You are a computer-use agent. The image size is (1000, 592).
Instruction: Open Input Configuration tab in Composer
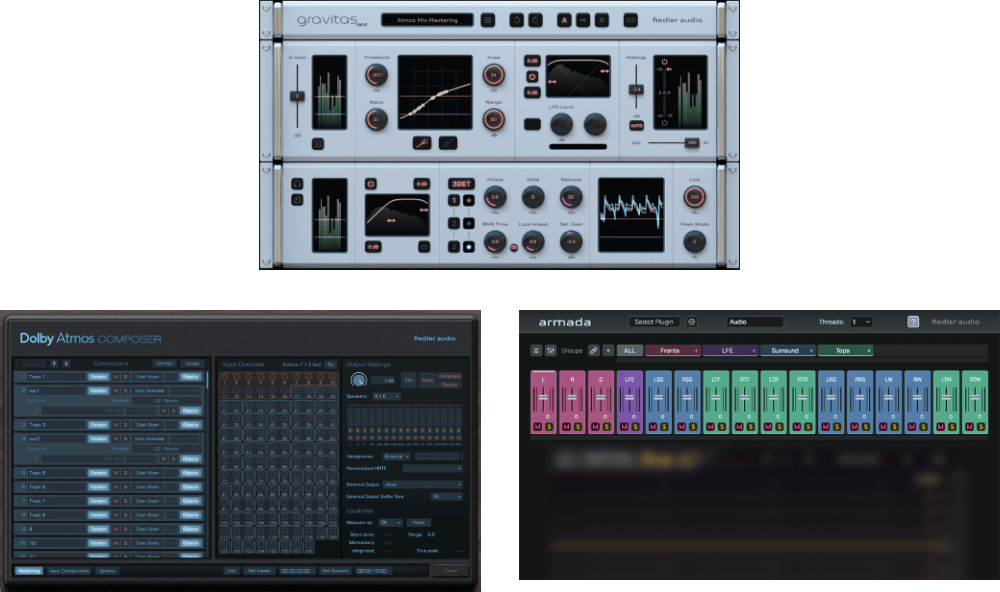70,571
